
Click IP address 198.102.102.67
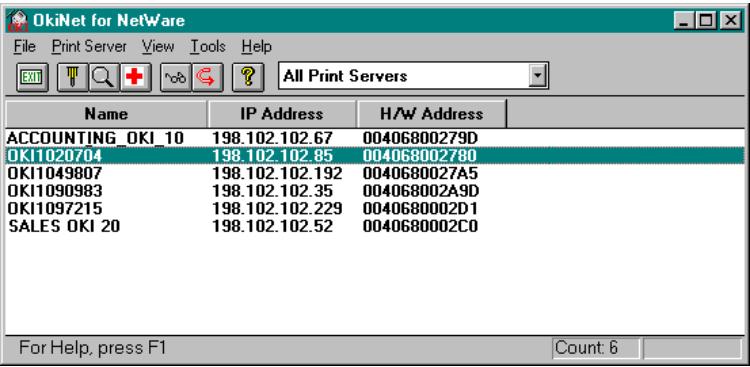pyautogui.click(x=272, y=139)
